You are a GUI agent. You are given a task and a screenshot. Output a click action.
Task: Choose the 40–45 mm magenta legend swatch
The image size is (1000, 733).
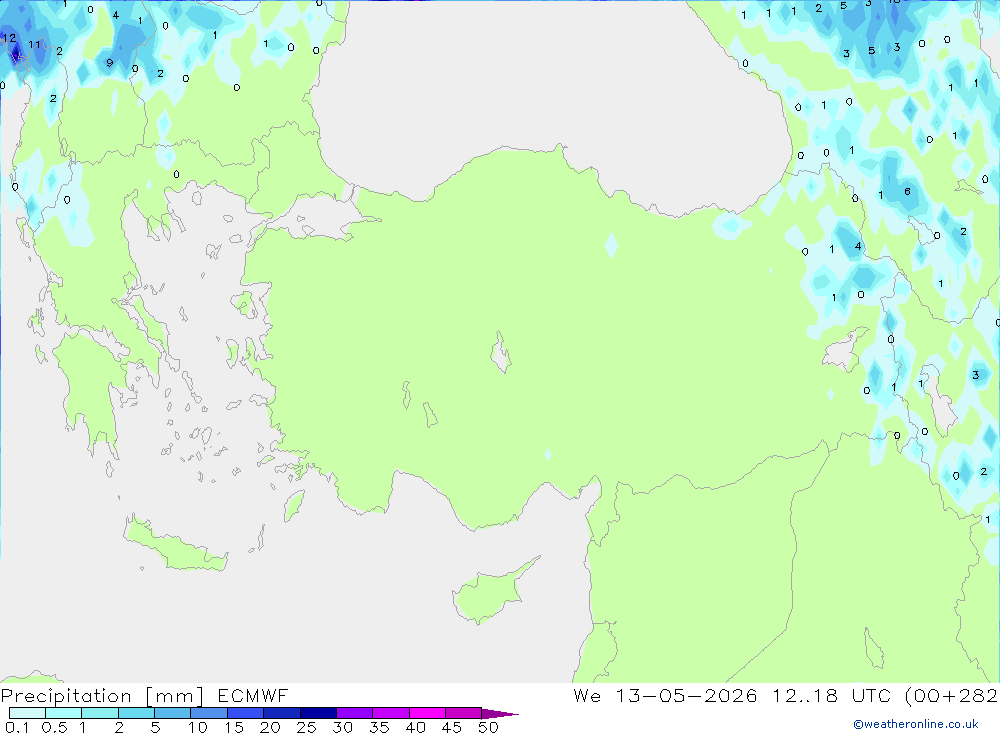pos(427,713)
